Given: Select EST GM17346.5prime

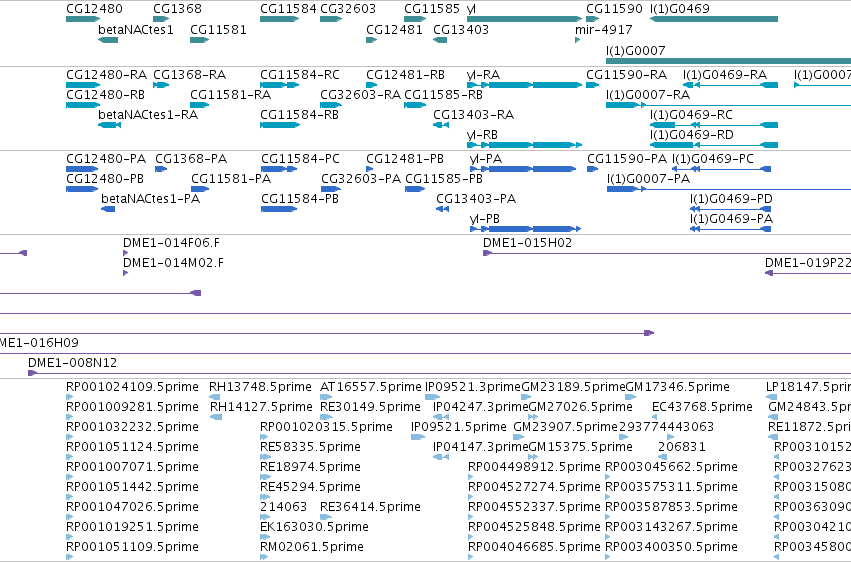Looking at the screenshot, I should click(631, 398).
